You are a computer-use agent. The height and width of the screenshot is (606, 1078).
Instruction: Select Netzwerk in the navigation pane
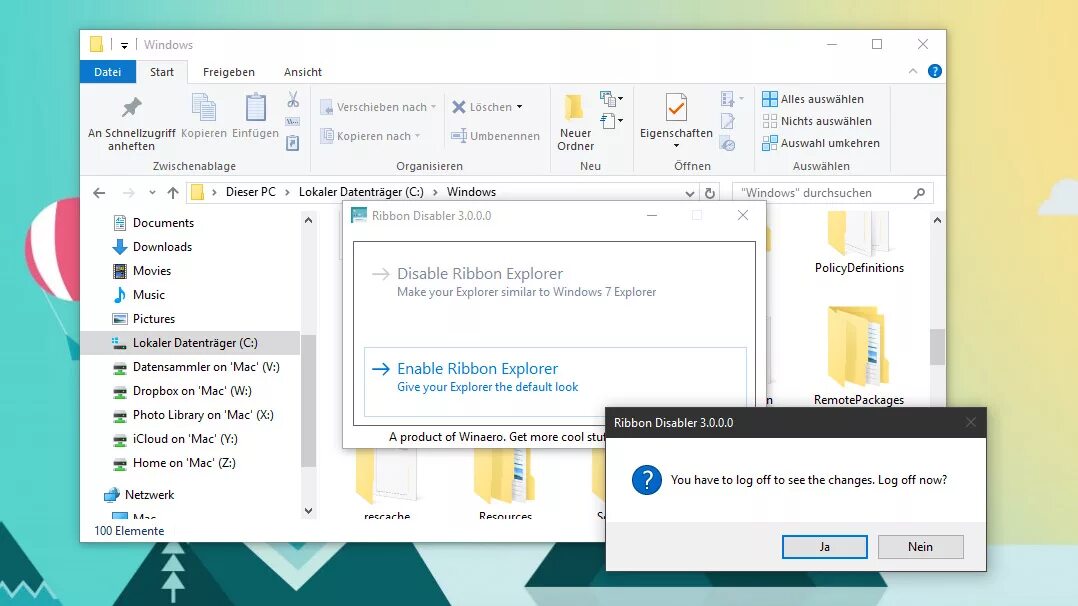point(149,495)
